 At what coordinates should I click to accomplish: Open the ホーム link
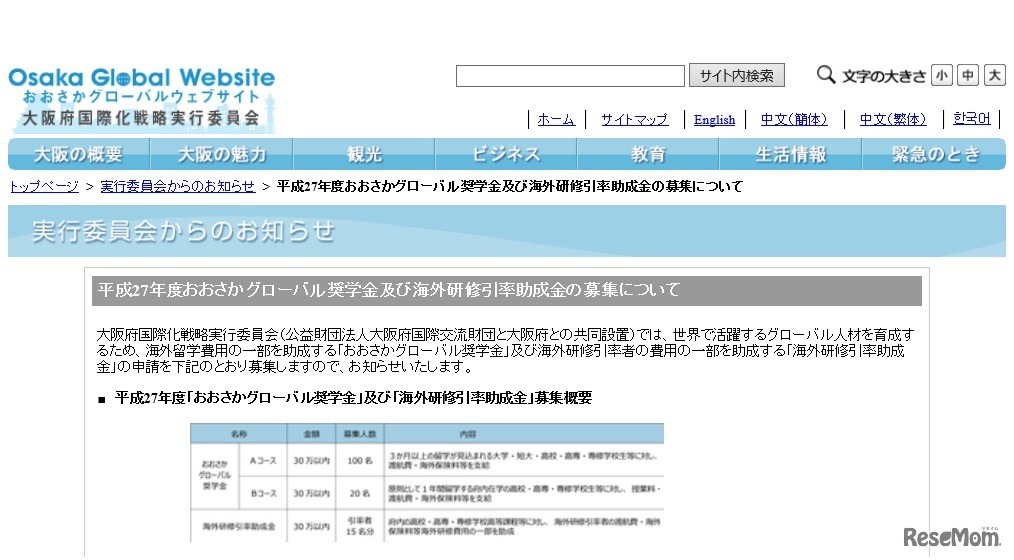click(556, 120)
